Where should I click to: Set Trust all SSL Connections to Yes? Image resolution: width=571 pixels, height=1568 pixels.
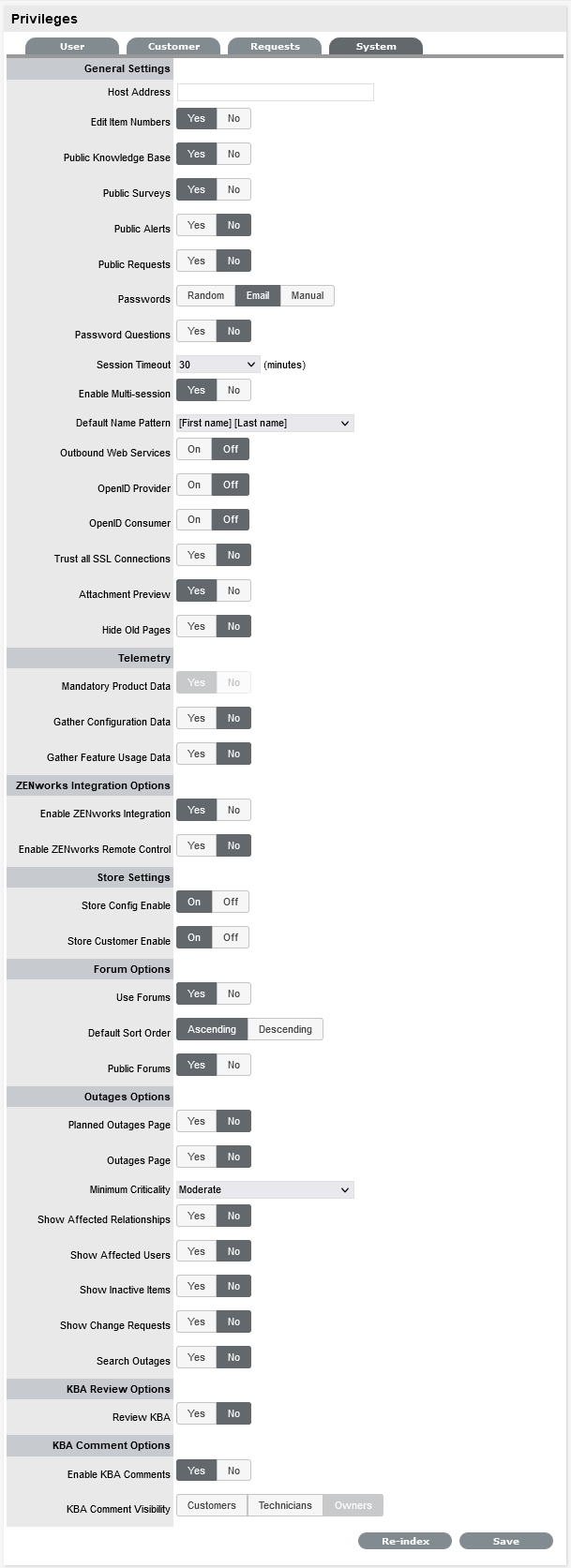[196, 556]
